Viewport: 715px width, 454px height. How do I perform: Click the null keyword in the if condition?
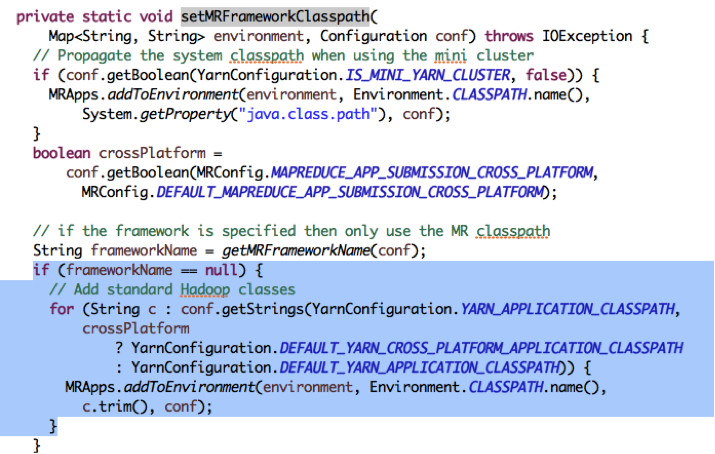click(x=221, y=270)
